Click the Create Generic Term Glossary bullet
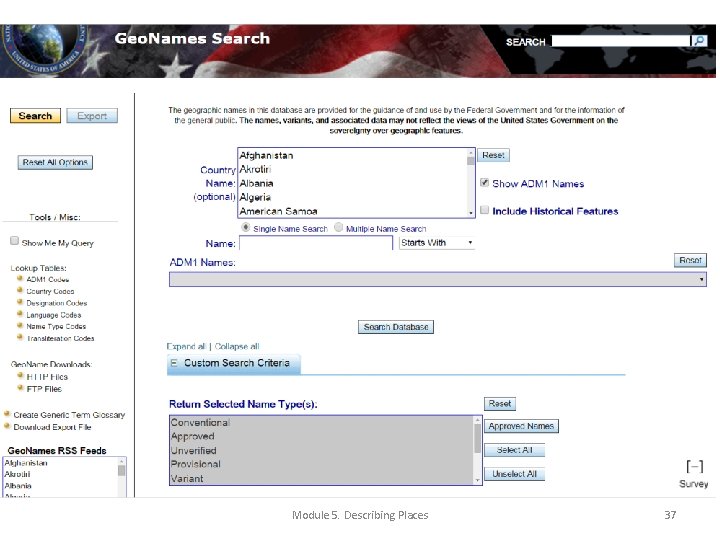Screen dimensions: 720x540 click(7, 414)
